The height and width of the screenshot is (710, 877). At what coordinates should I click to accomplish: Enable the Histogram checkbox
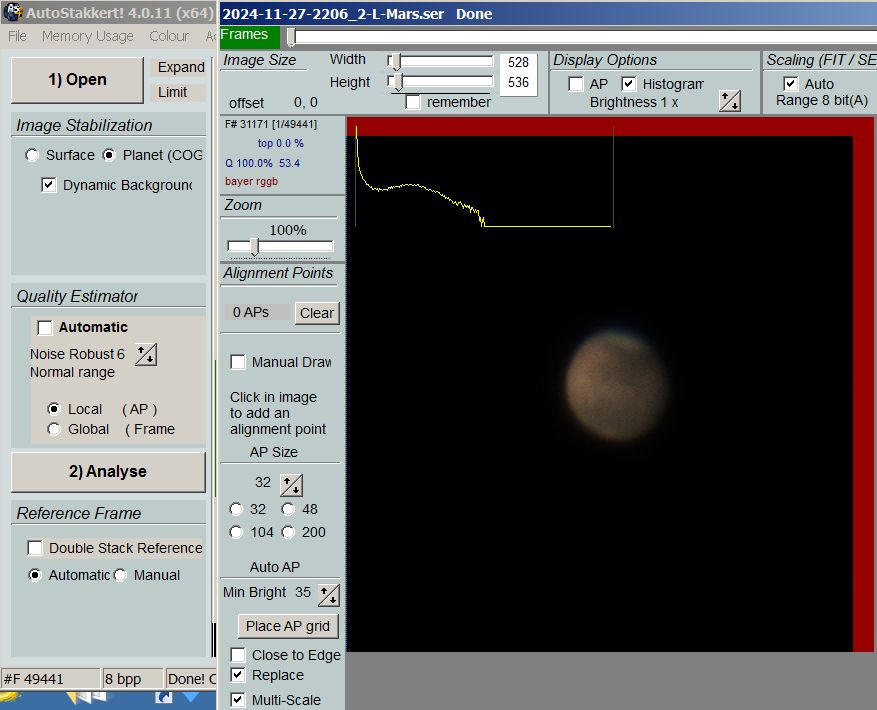pos(629,84)
